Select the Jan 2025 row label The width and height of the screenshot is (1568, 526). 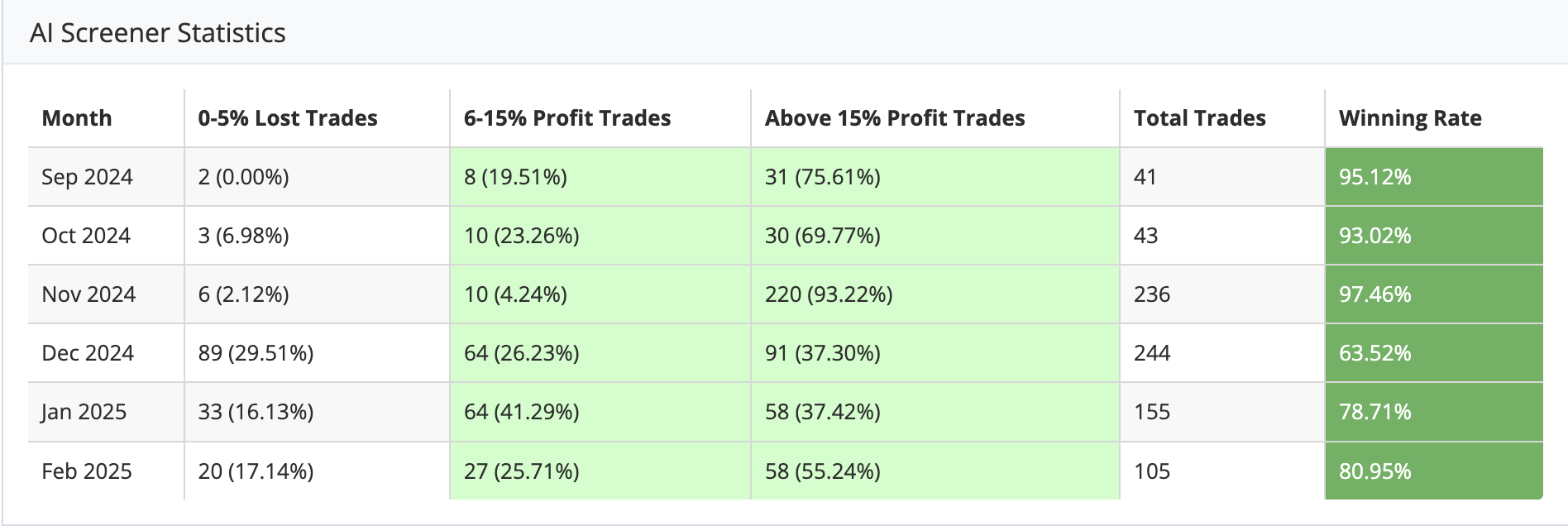(x=84, y=412)
